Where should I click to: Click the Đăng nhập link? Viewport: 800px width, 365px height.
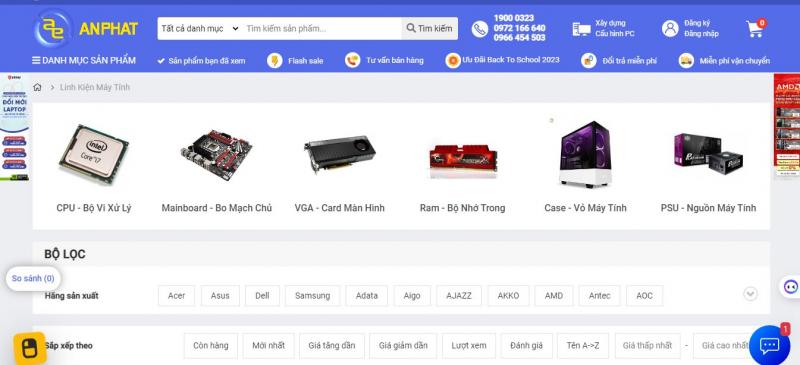coord(701,34)
